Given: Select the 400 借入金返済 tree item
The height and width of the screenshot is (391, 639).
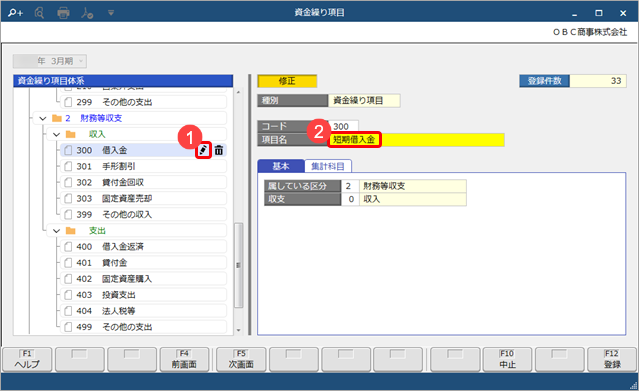Looking at the screenshot, I should coord(143,247).
